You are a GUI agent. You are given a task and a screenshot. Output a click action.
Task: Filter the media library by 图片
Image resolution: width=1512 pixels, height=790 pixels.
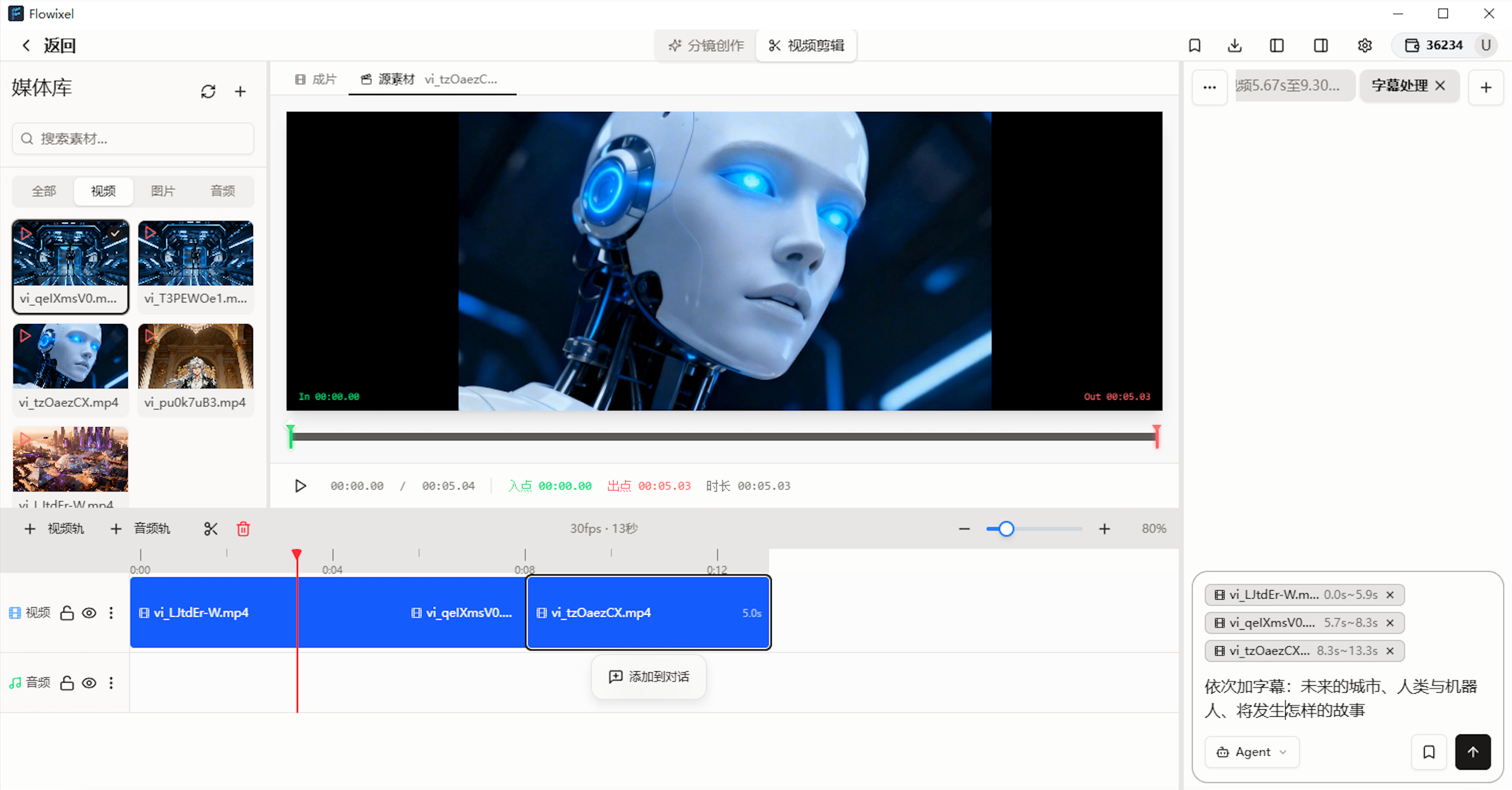[x=163, y=191]
